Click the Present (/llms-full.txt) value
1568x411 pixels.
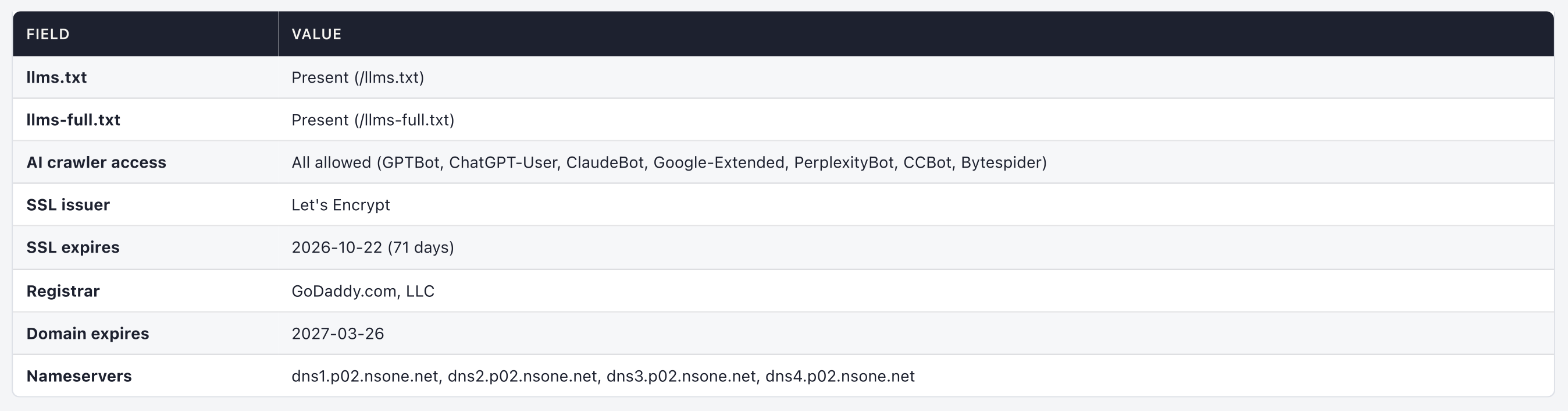tap(373, 120)
